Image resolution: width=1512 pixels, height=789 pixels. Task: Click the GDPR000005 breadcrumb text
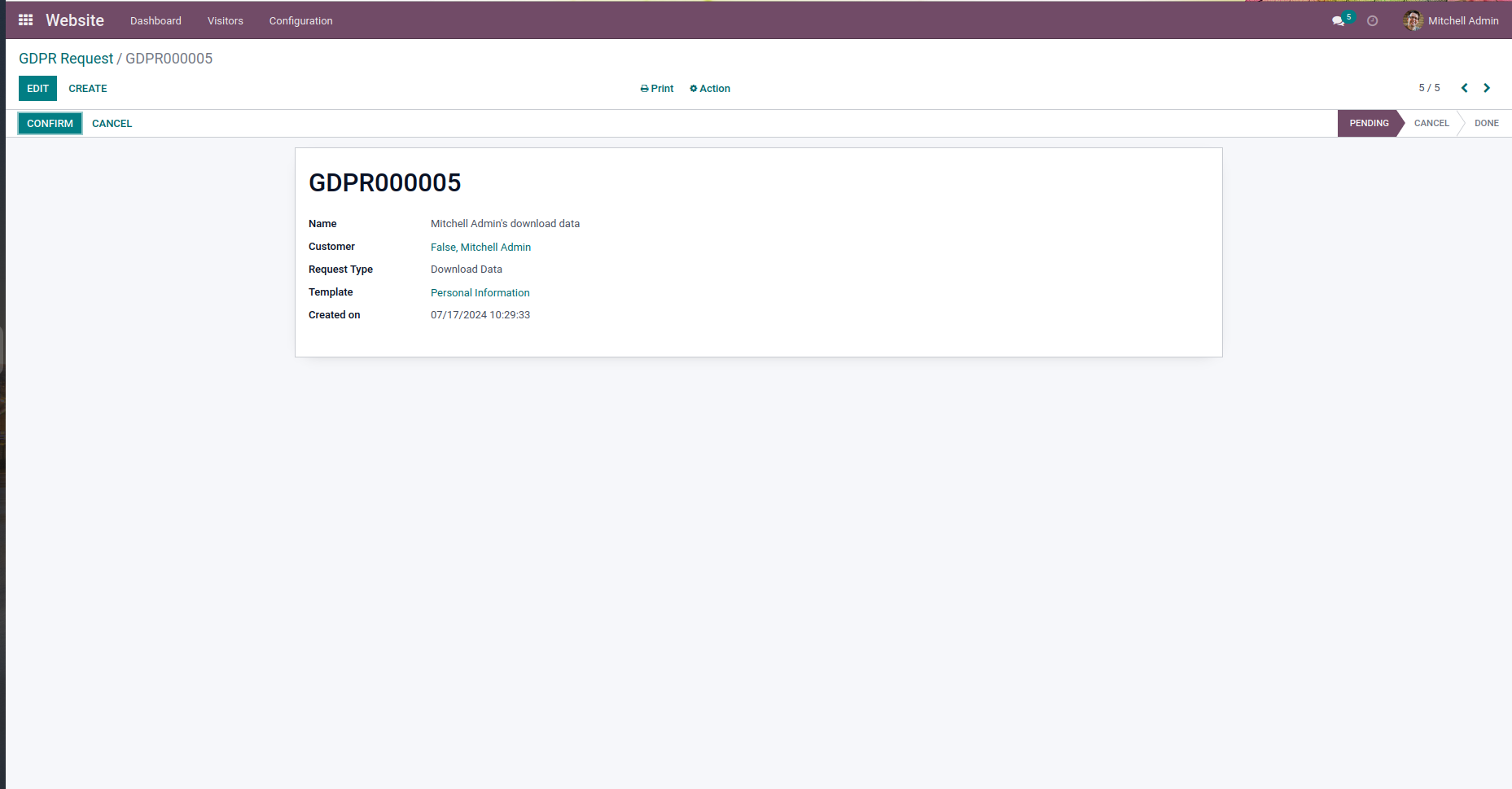[169, 59]
